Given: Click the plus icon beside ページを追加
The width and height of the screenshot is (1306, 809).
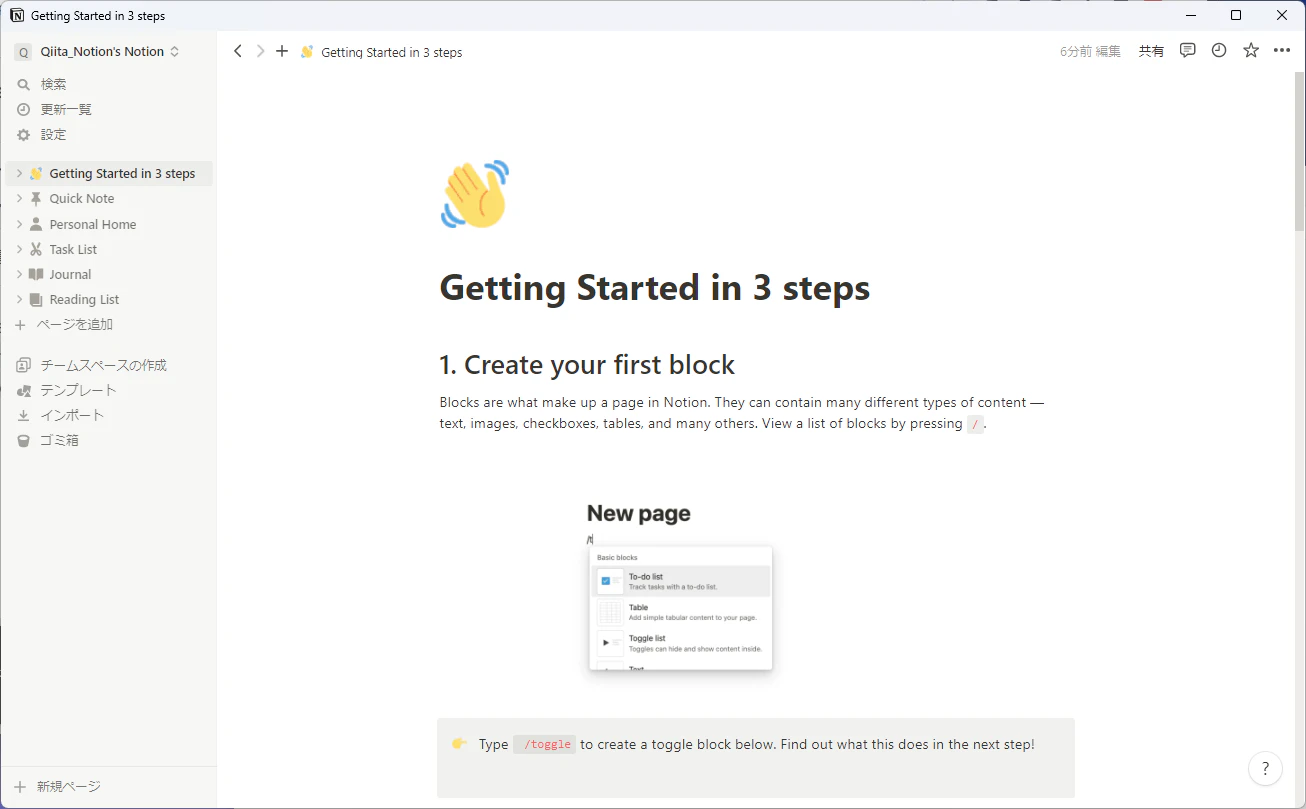Looking at the screenshot, I should (x=20, y=325).
